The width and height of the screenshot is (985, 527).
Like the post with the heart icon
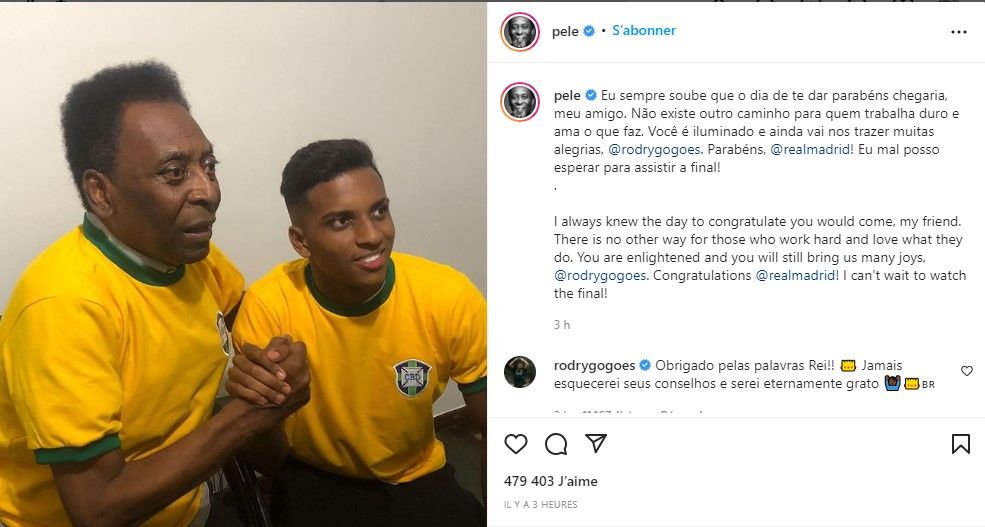pyautogui.click(x=516, y=444)
